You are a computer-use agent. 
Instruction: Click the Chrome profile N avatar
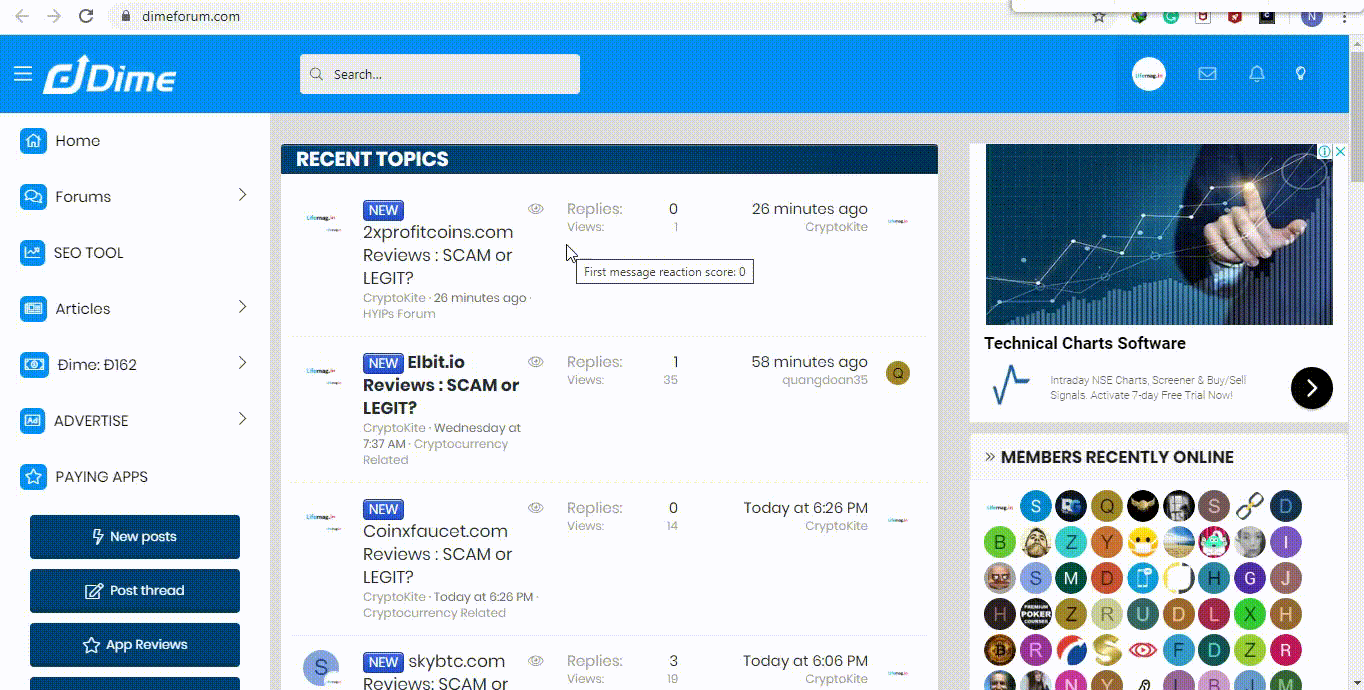[1311, 17]
